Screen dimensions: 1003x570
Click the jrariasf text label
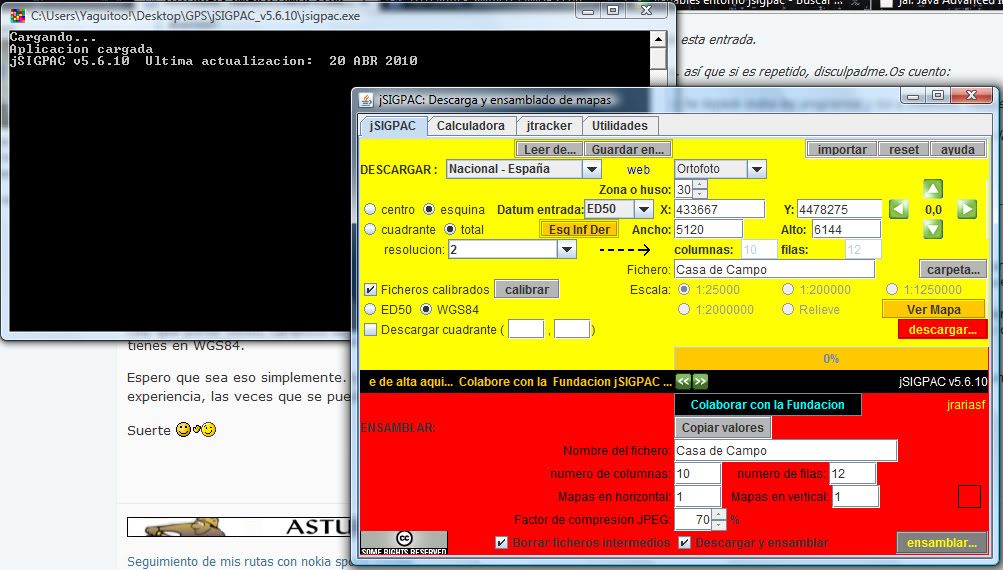point(966,404)
